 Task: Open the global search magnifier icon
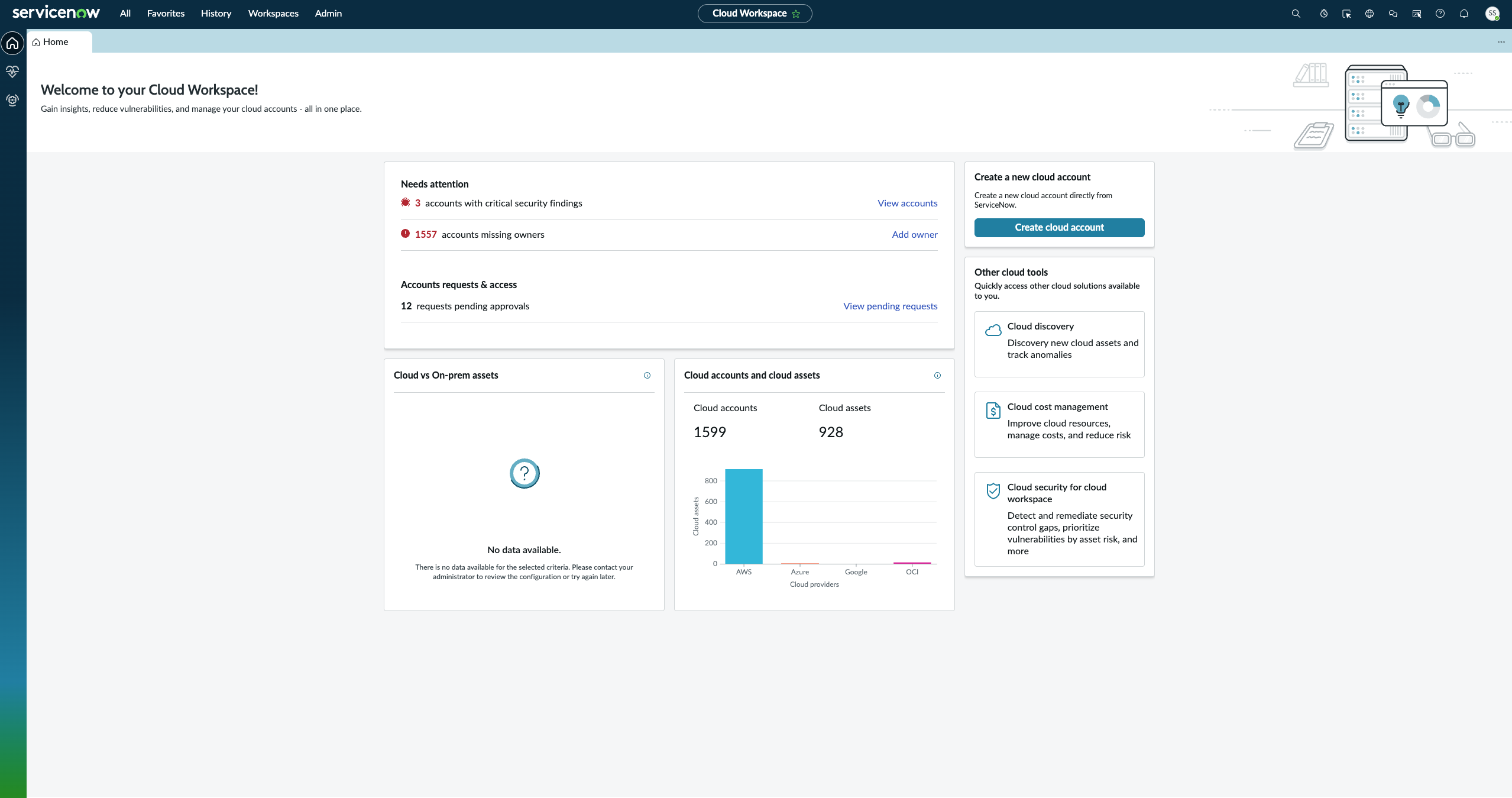[1296, 14]
